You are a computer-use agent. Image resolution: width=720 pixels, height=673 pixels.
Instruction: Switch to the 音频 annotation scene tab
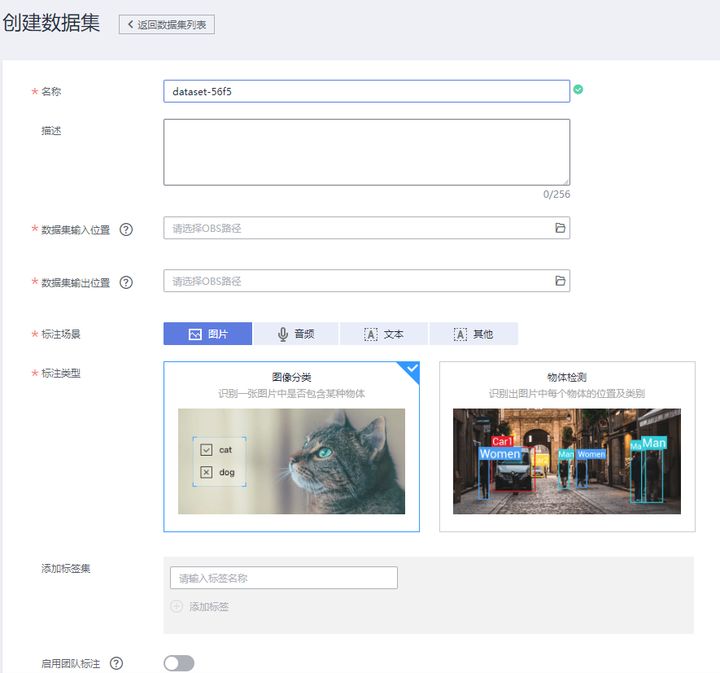296,334
